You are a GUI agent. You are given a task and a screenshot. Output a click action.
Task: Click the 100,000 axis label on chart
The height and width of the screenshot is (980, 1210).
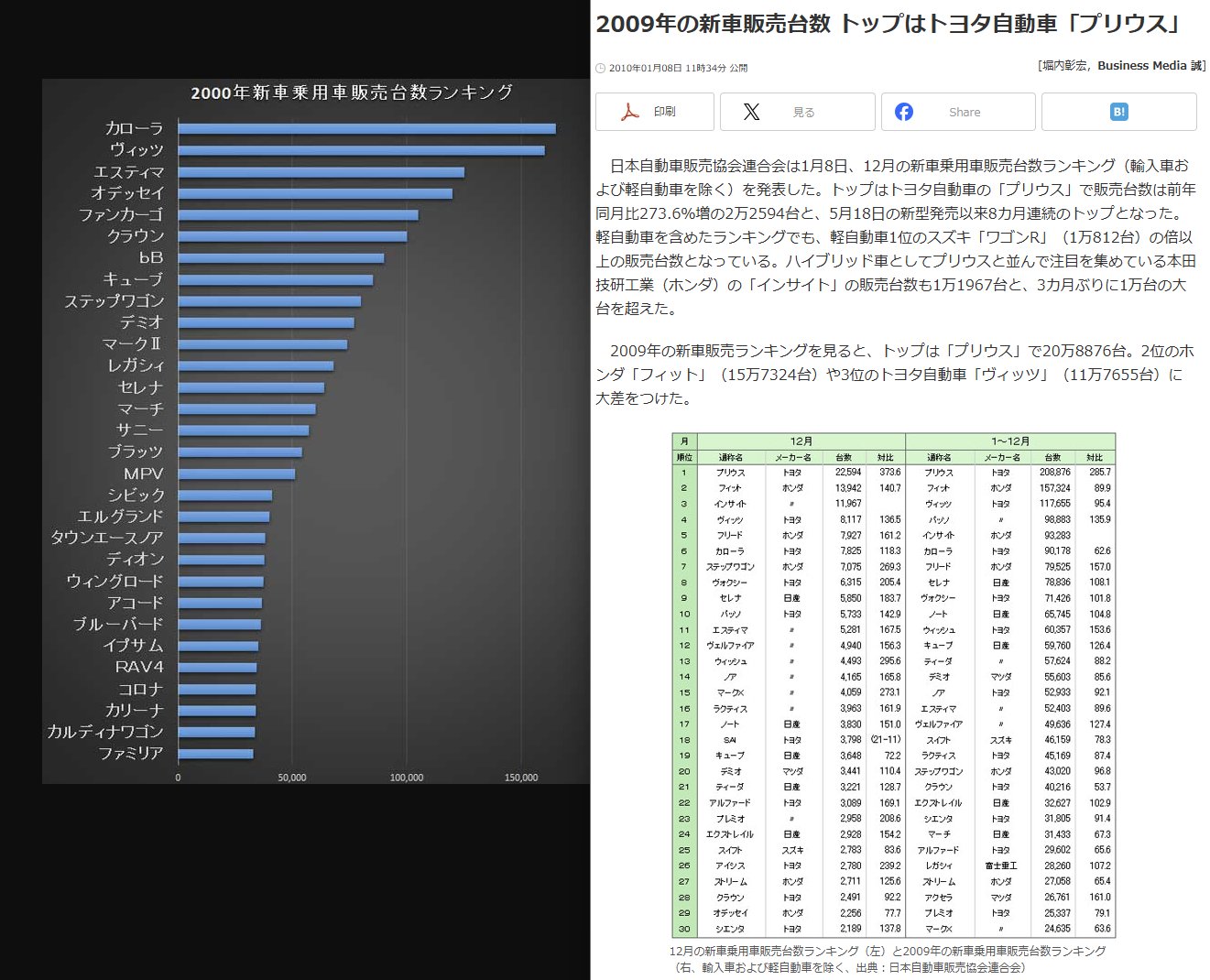407,778
